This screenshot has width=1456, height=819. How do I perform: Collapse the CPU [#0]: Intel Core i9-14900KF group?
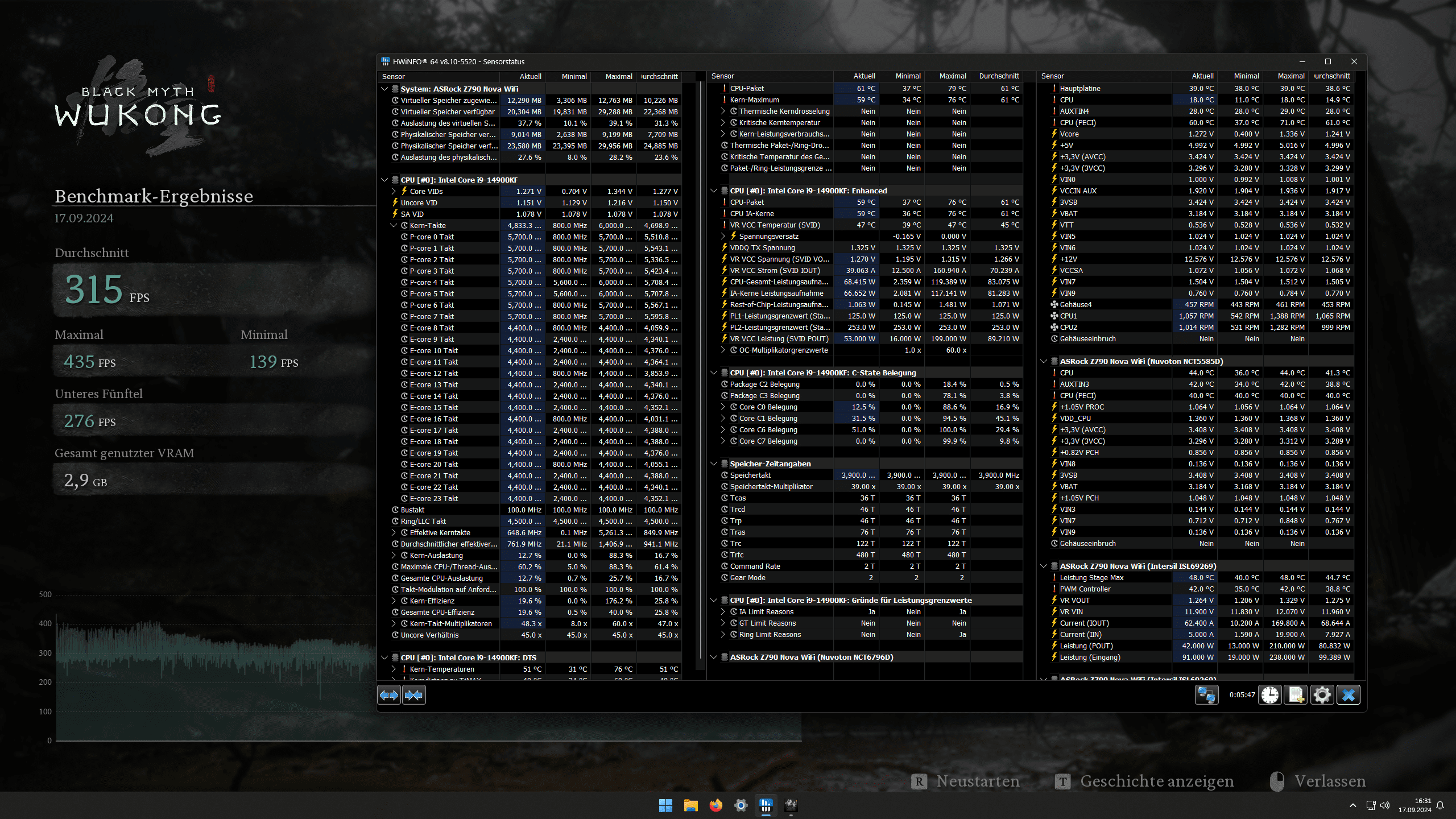(384, 180)
